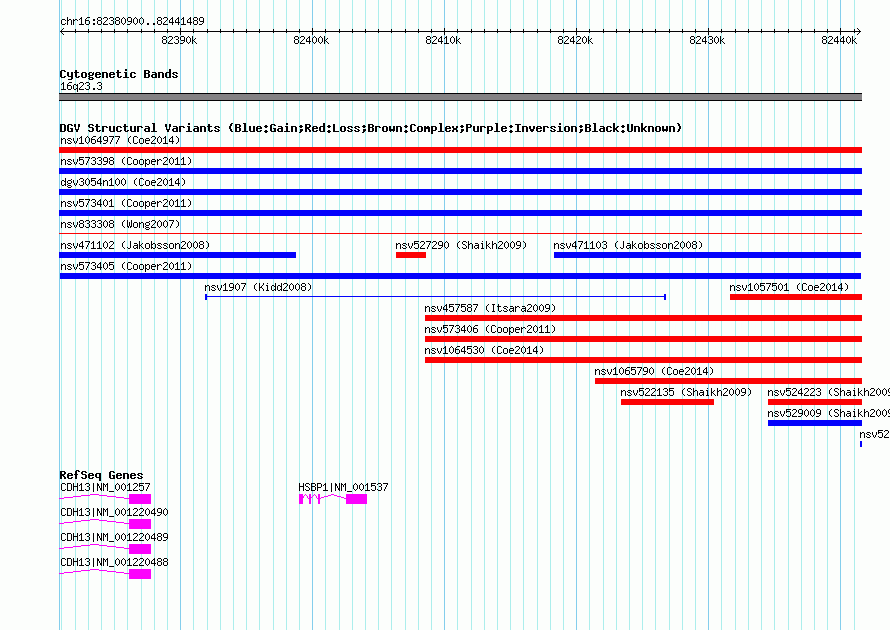Select the nsv833308 (Wong2007) label
Image resolution: width=890 pixels, height=630 pixels.
pos(120,224)
